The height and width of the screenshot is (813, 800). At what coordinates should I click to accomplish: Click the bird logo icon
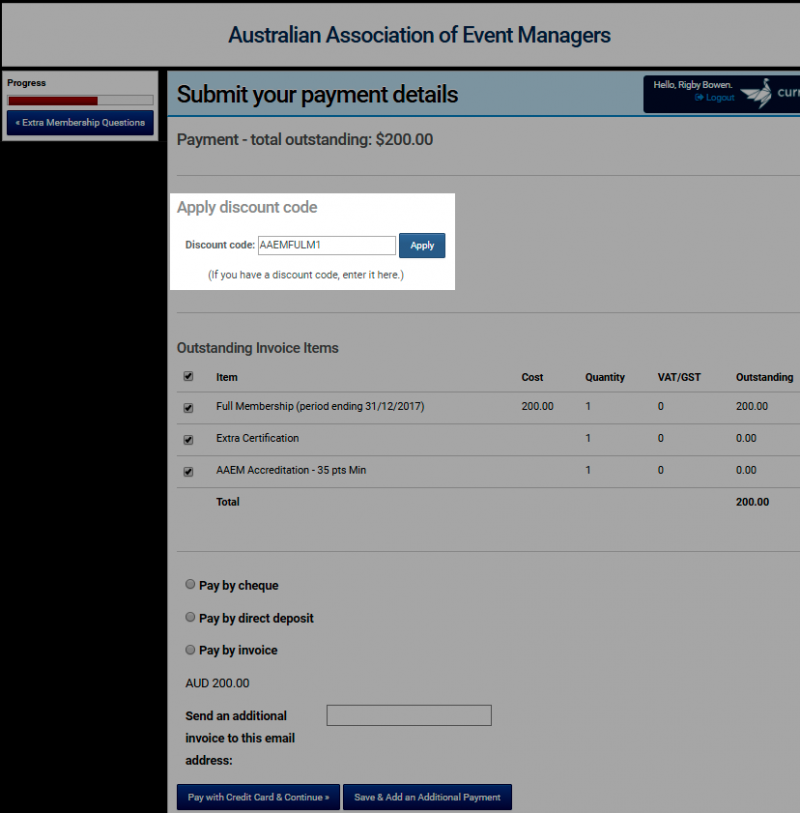[x=757, y=93]
